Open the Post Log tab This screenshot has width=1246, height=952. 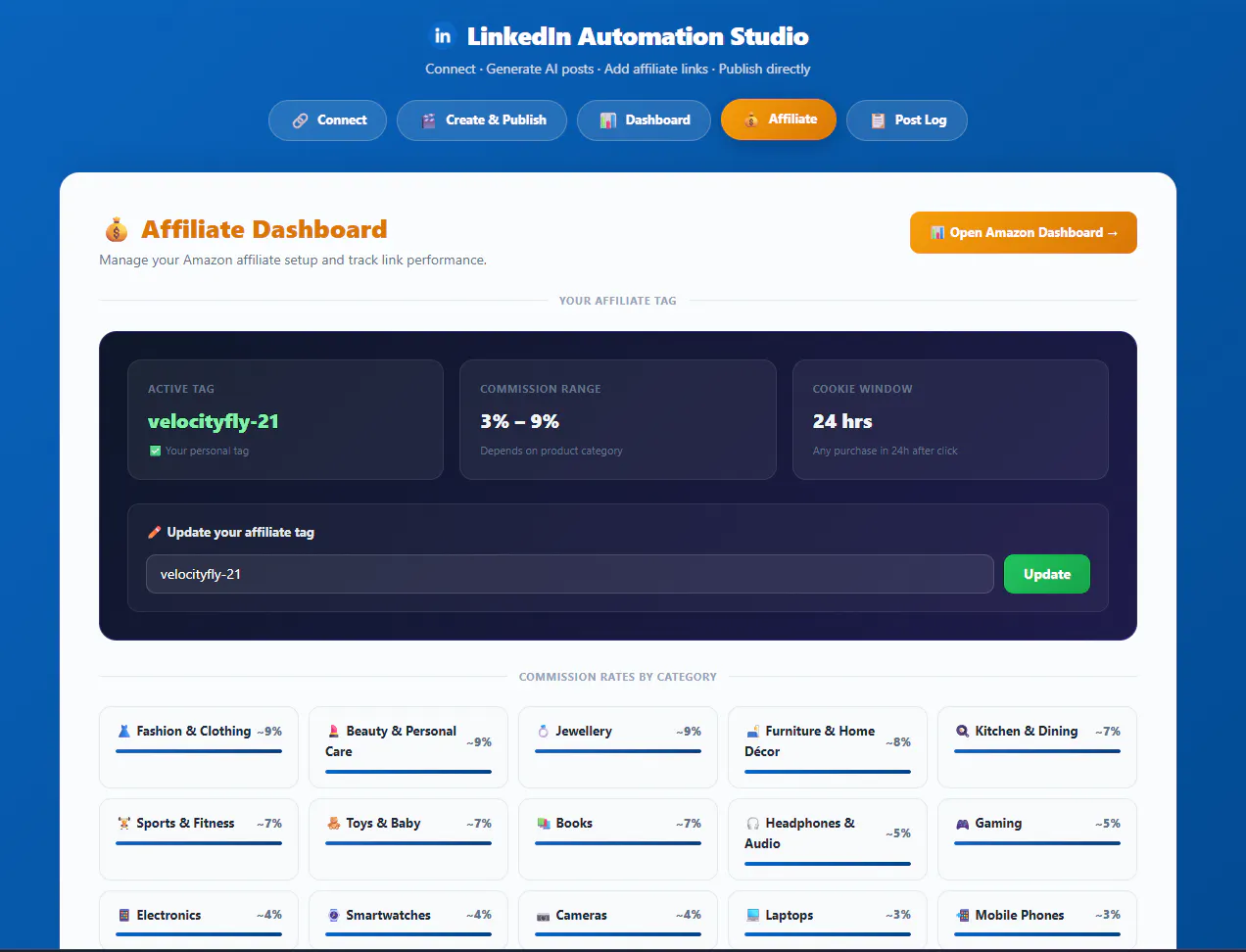point(907,120)
